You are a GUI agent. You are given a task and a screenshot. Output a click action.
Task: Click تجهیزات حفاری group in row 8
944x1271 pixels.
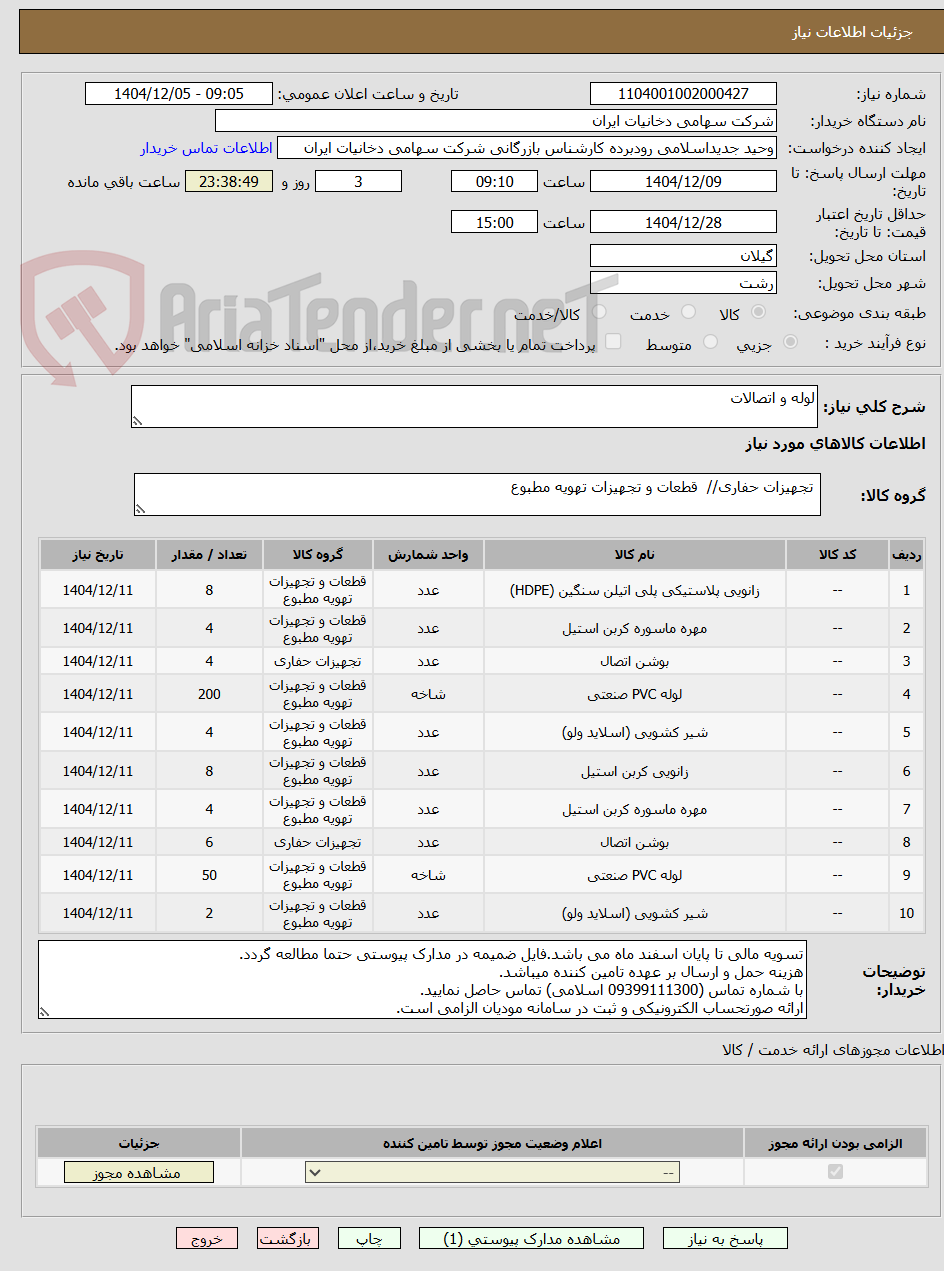(318, 842)
